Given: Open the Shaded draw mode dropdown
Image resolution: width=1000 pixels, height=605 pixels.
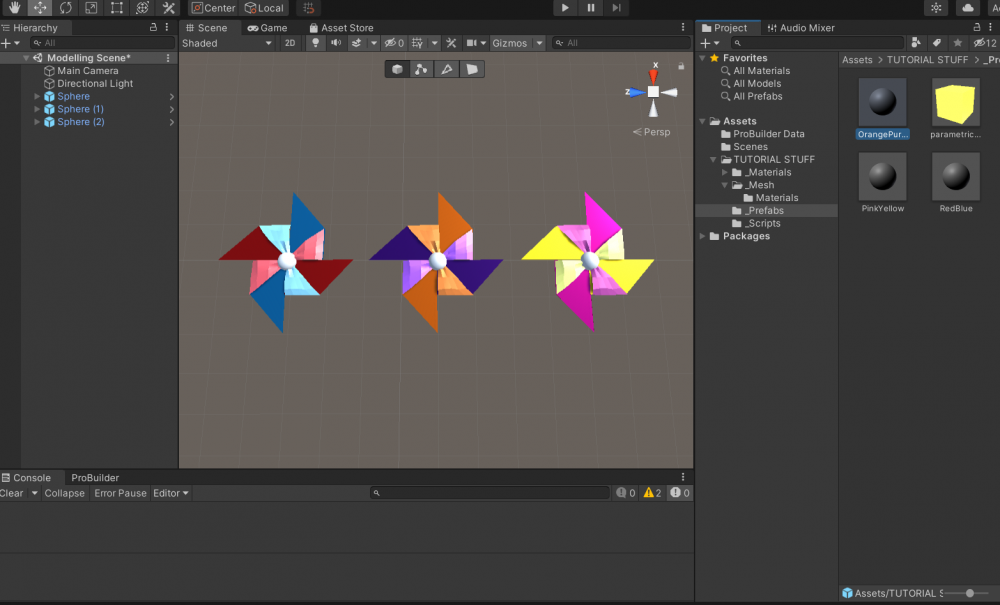Looking at the screenshot, I should [226, 43].
